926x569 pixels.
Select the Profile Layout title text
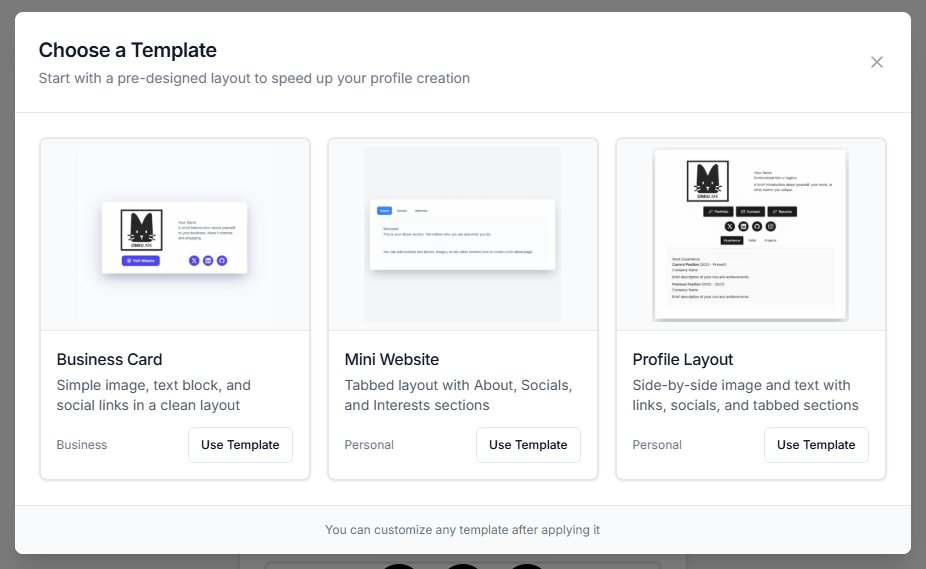click(x=683, y=359)
